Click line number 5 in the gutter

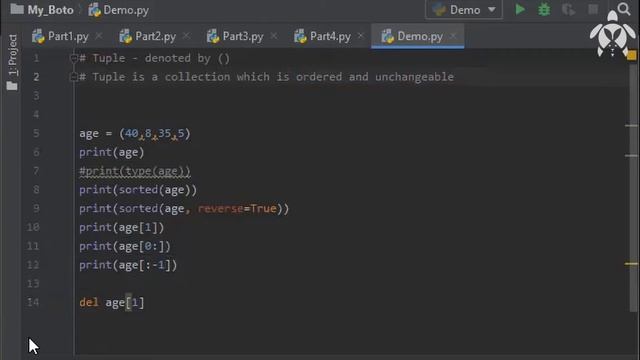tap(36, 133)
